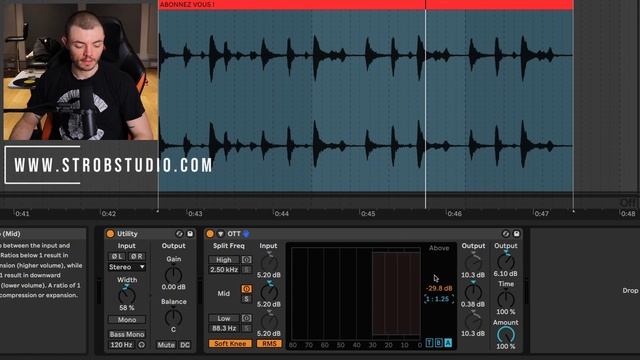Select the Low band button in OTT
The width and height of the screenshot is (640, 360).
224,318
